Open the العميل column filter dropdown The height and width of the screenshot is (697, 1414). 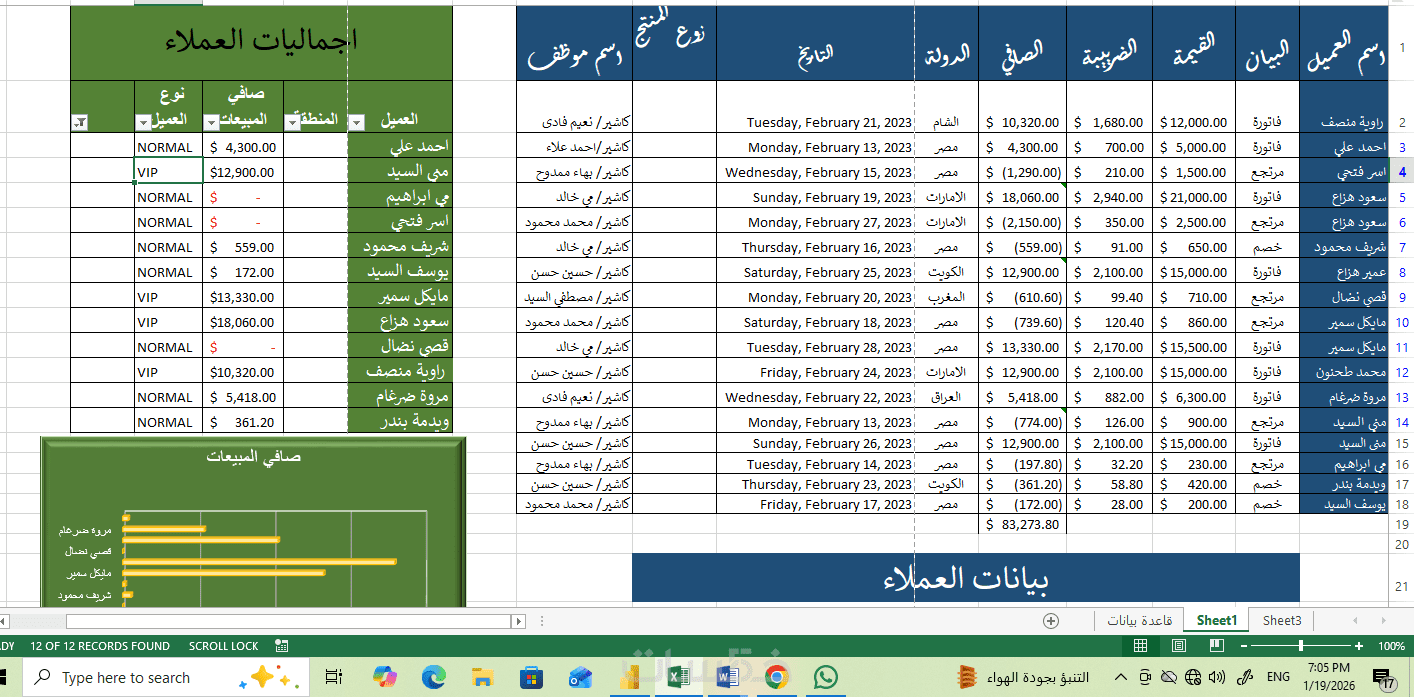coord(358,122)
